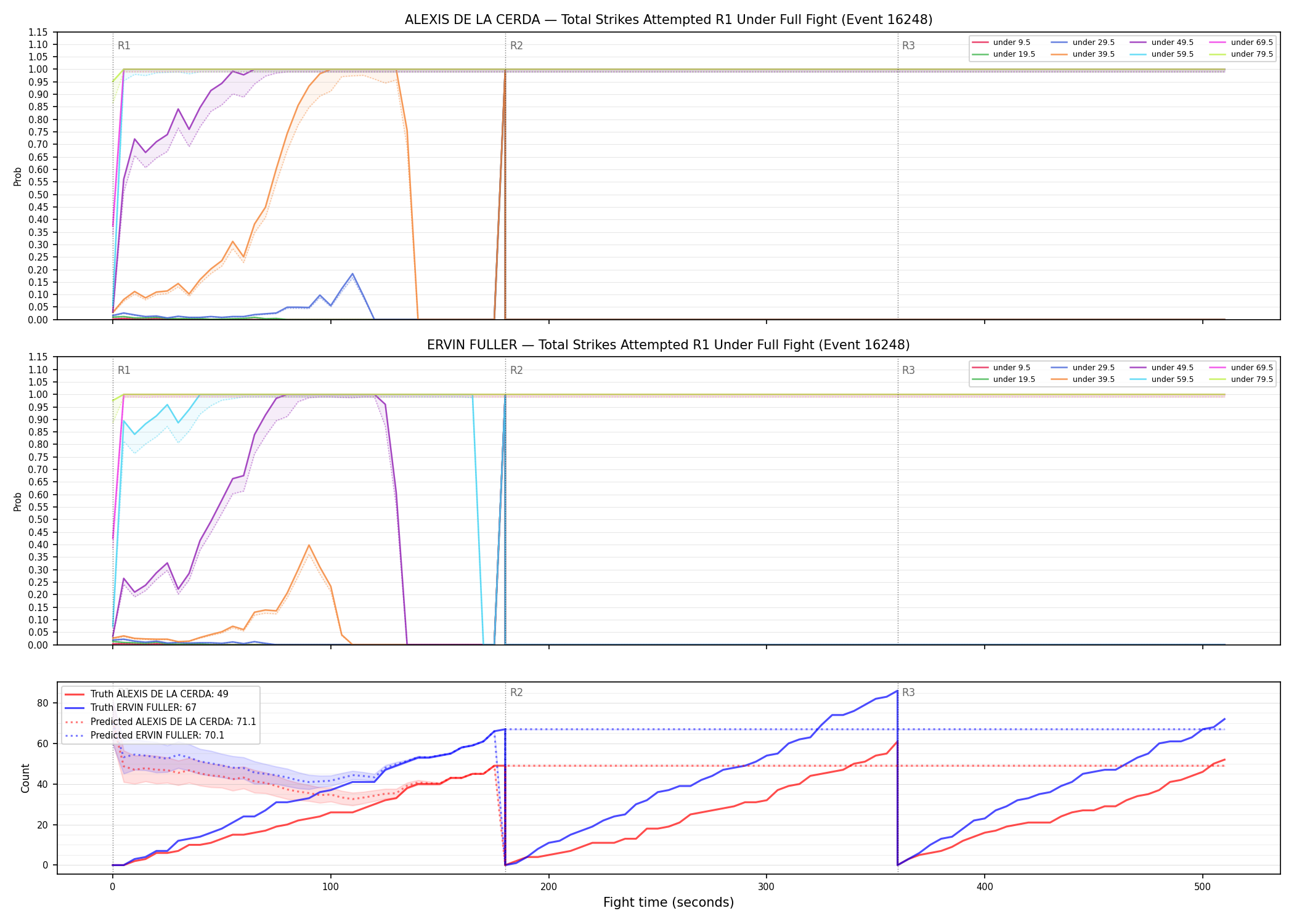The image size is (1294, 924).
Task: Click the 0.50 tick on Ervin Fuller chart
Action: pyautogui.click(x=38, y=520)
